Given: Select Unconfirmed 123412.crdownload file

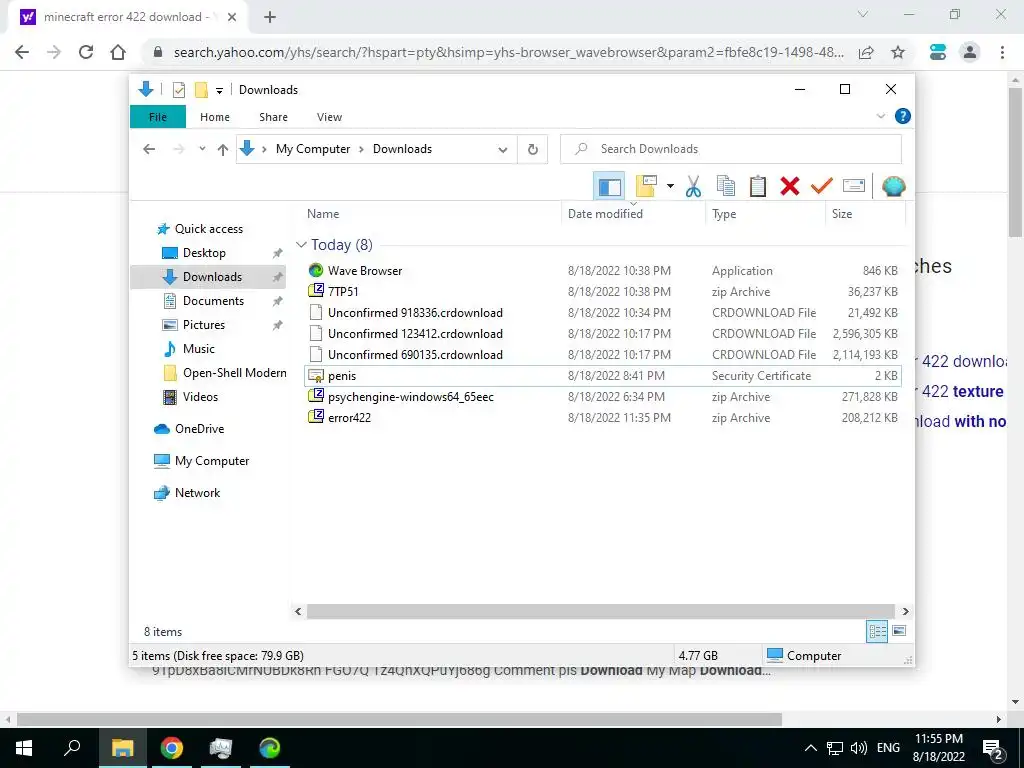Looking at the screenshot, I should click(602, 333).
